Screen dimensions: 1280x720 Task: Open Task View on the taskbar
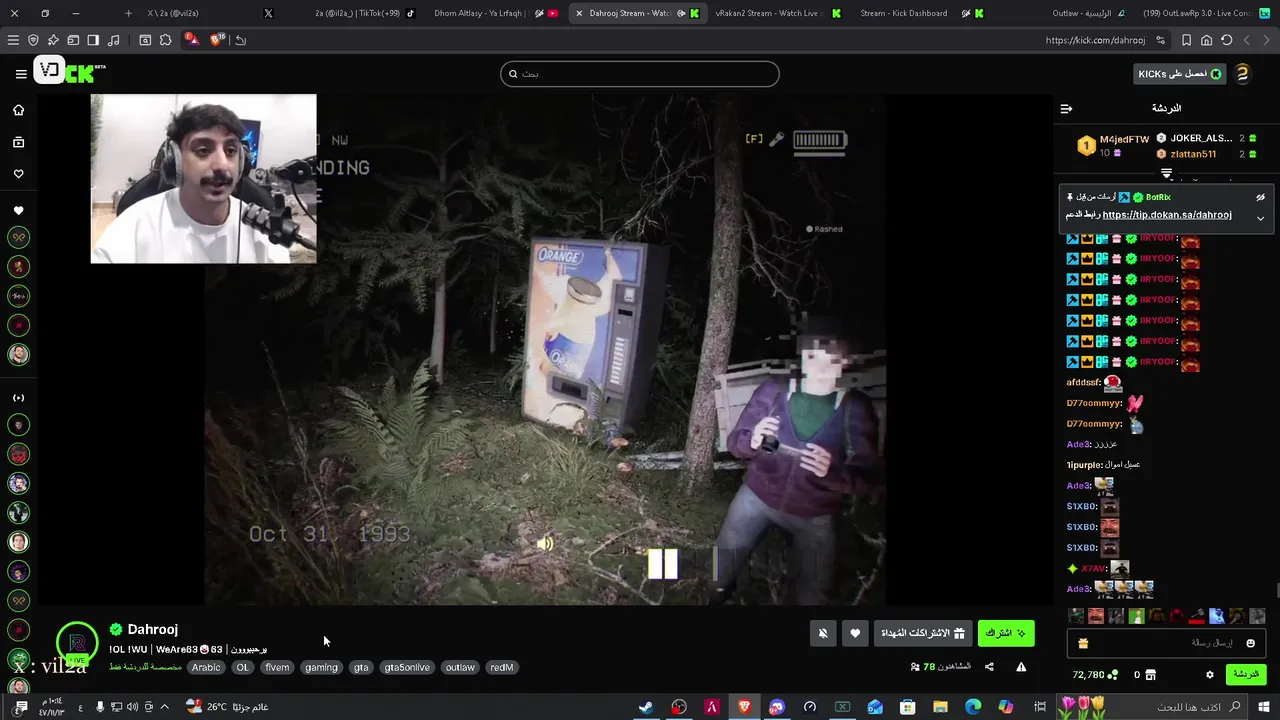[x=1040, y=707]
